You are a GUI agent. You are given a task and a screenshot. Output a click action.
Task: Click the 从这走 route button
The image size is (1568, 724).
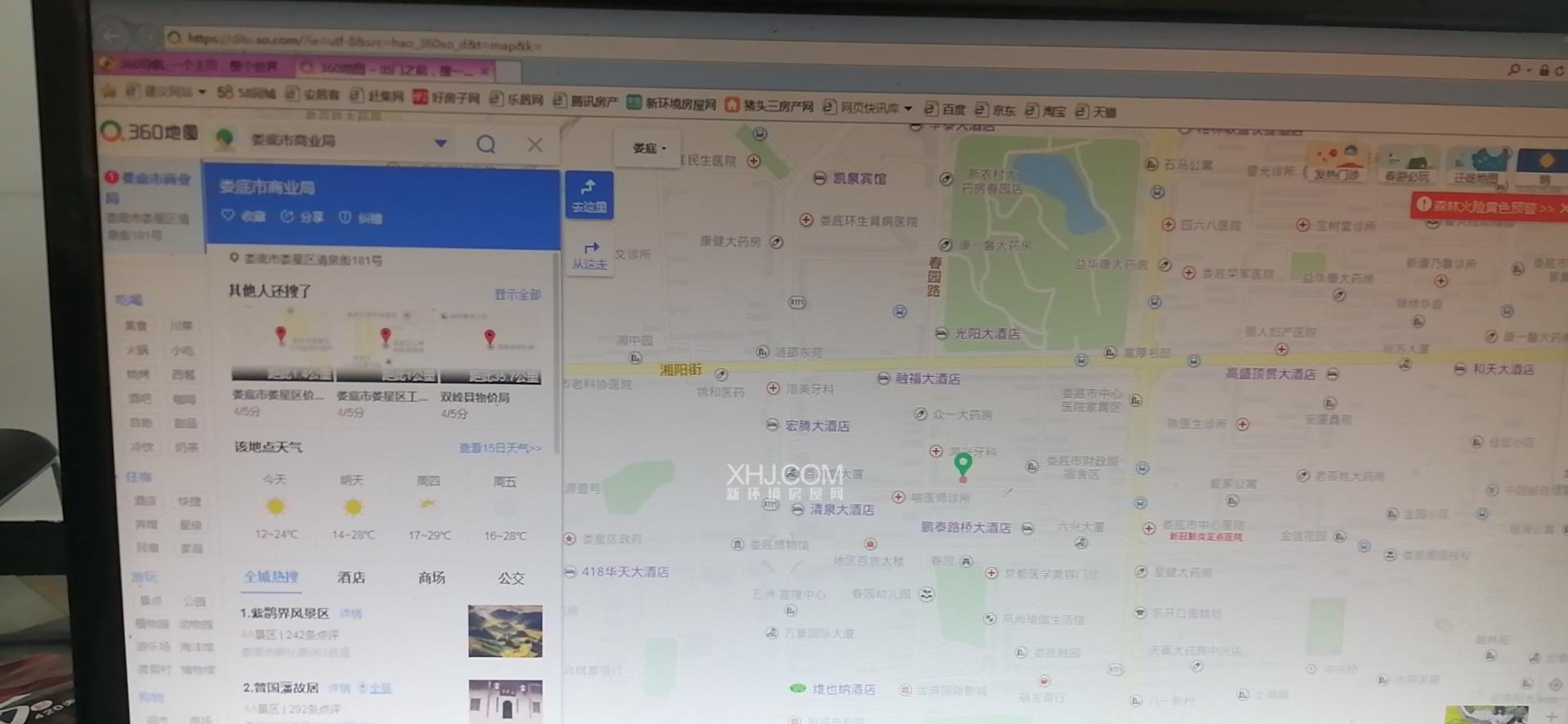(590, 254)
